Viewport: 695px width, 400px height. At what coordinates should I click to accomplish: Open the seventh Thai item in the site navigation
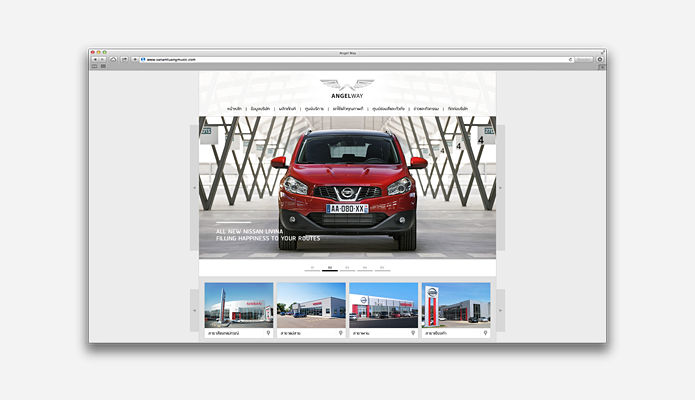426,109
